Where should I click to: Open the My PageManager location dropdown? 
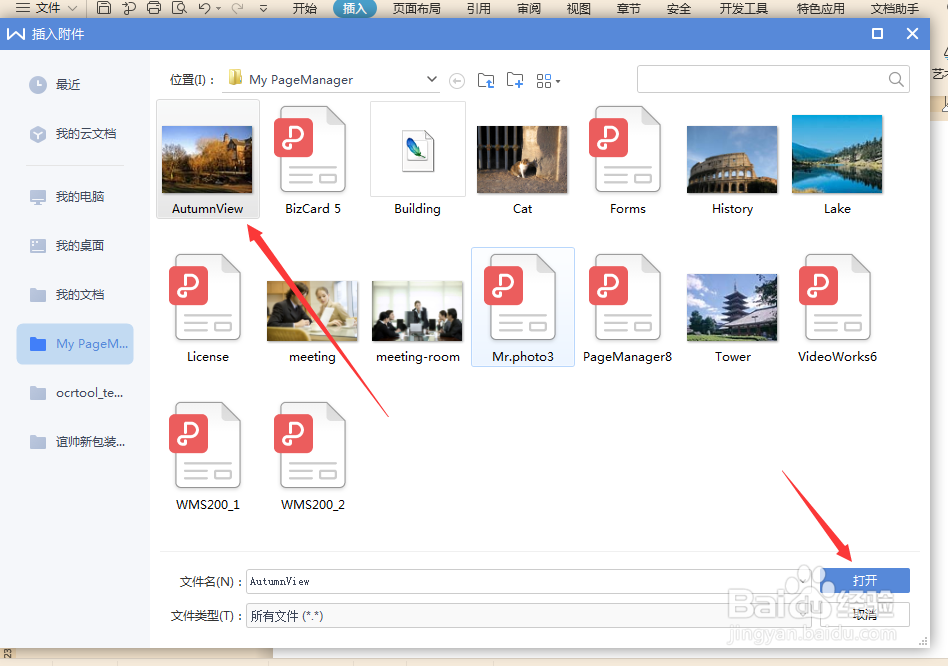click(431, 79)
